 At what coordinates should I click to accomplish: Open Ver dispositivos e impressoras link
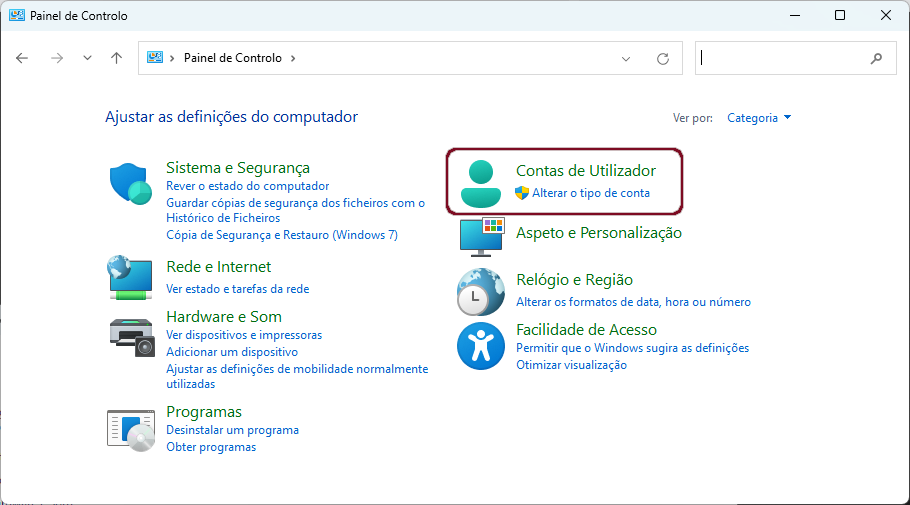(244, 335)
